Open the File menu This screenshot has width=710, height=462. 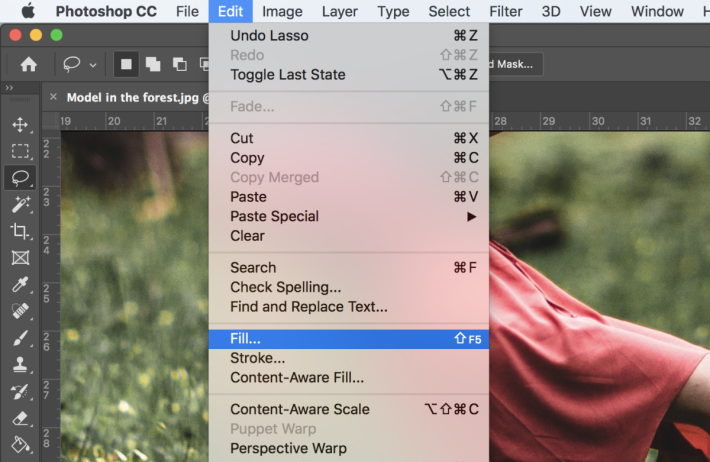[x=187, y=11]
